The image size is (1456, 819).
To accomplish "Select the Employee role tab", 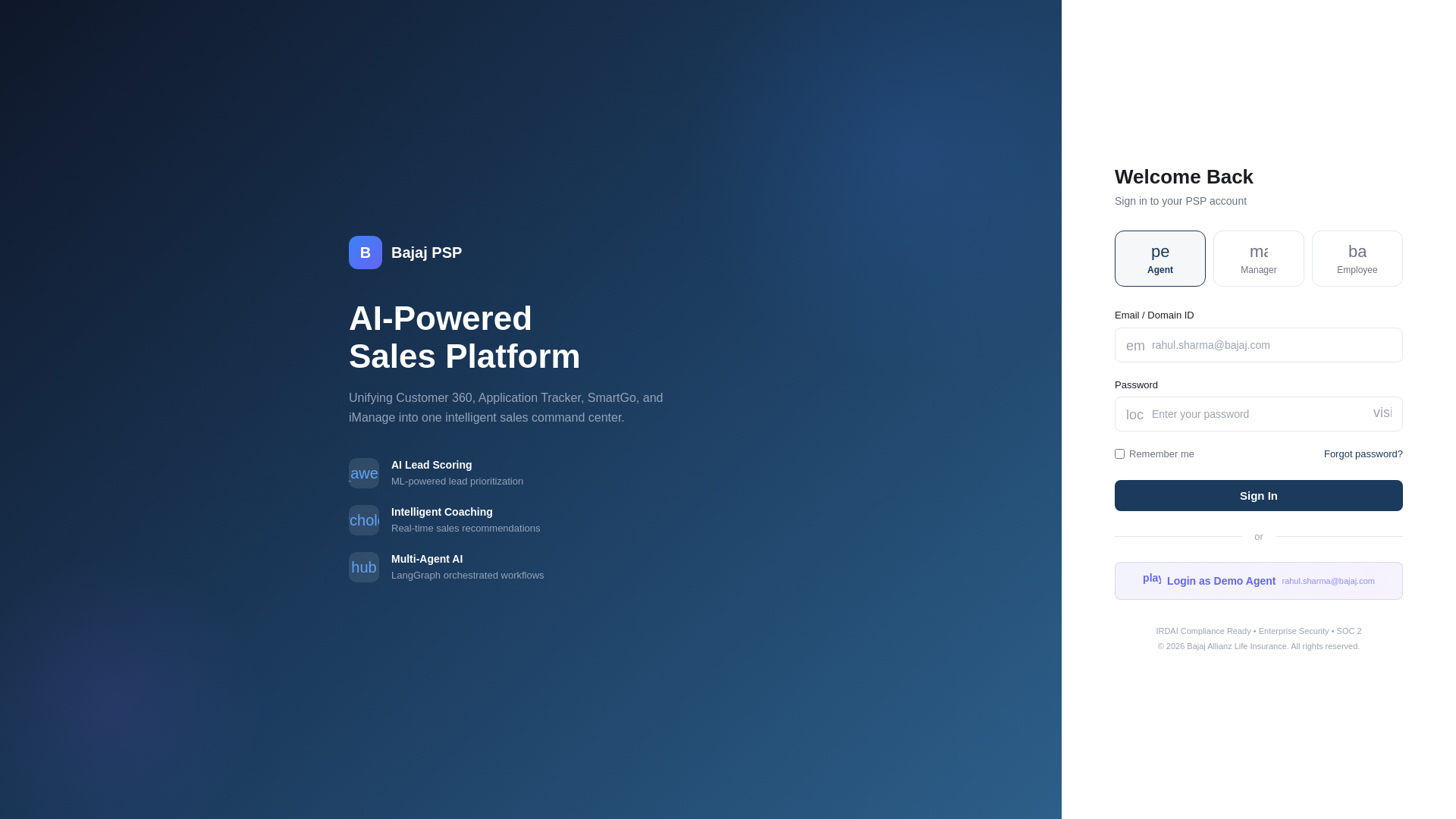I will pyautogui.click(x=1357, y=259).
